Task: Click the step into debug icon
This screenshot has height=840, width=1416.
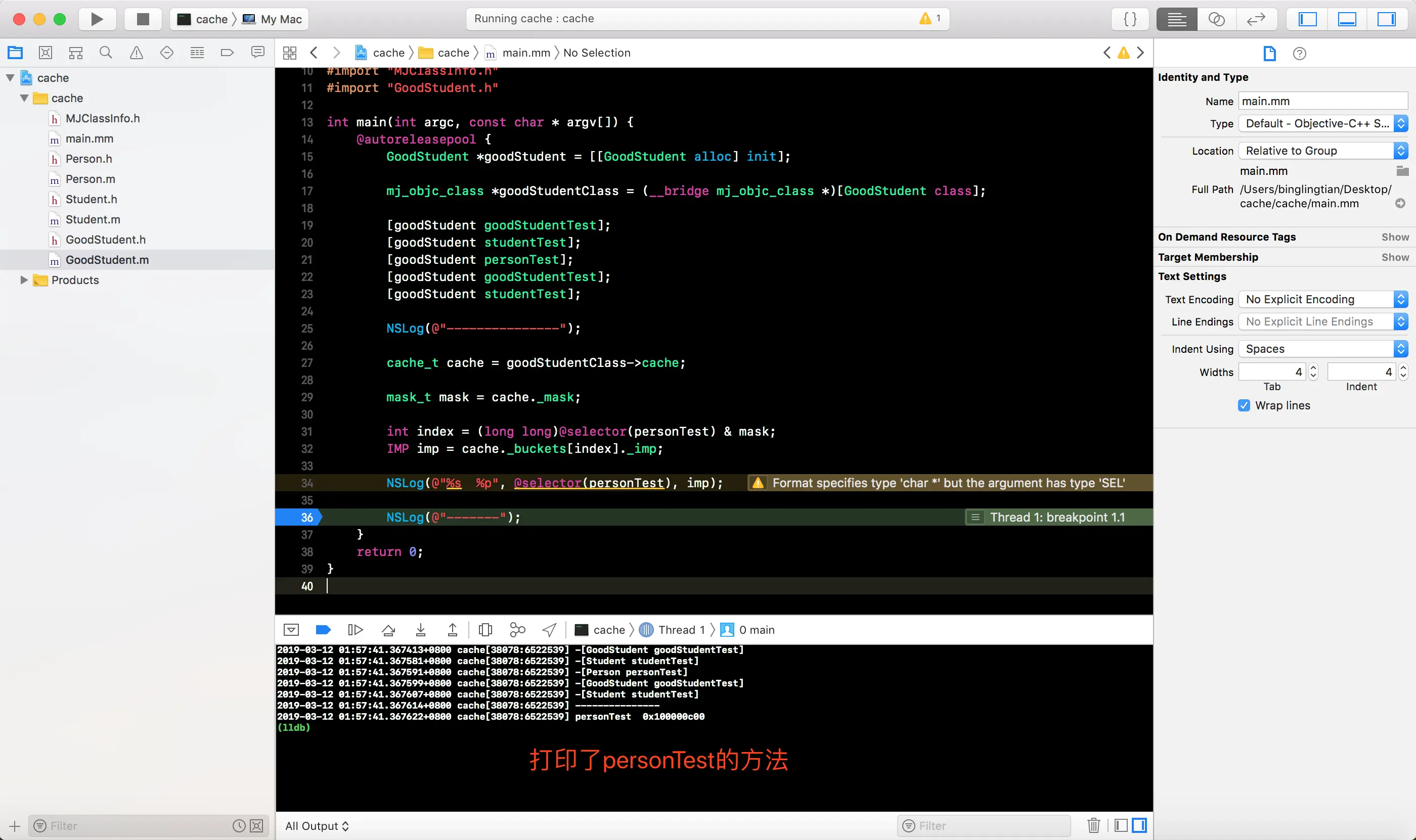Action: tap(420, 629)
